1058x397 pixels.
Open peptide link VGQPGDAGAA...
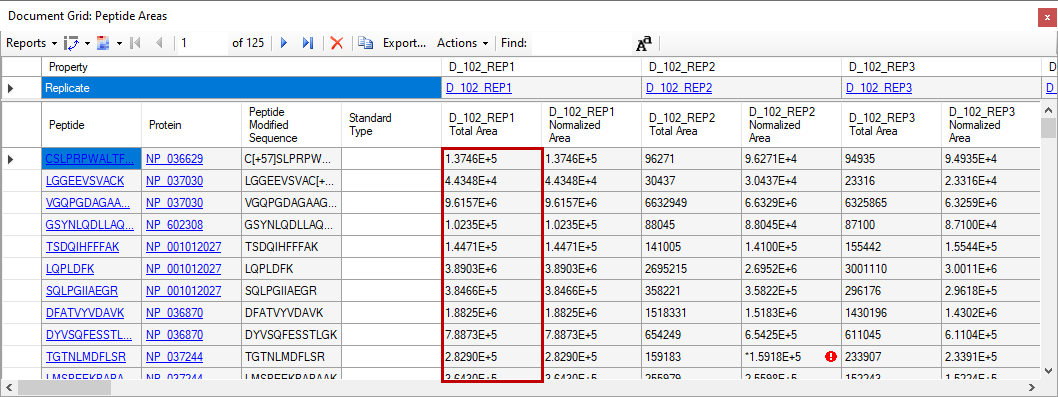88,203
